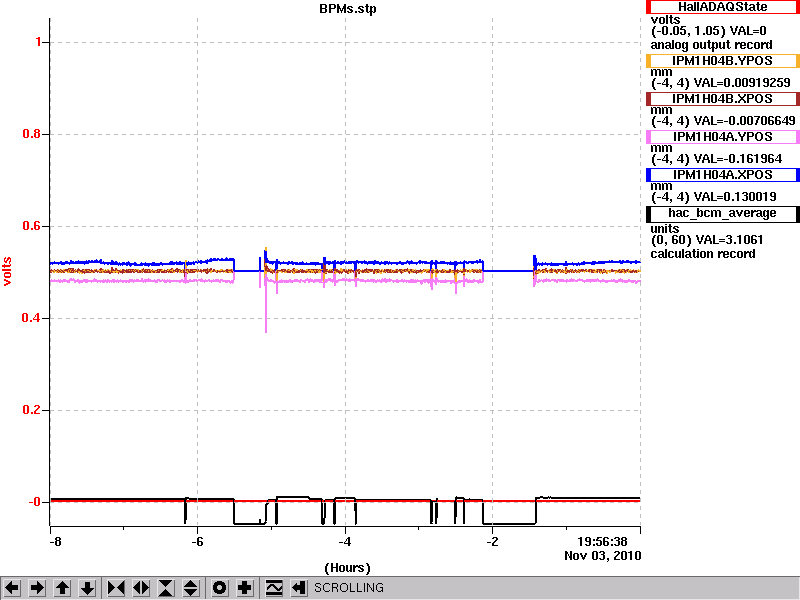Click the SCROLLING status label
Screen dimensions: 800x600
click(348, 588)
